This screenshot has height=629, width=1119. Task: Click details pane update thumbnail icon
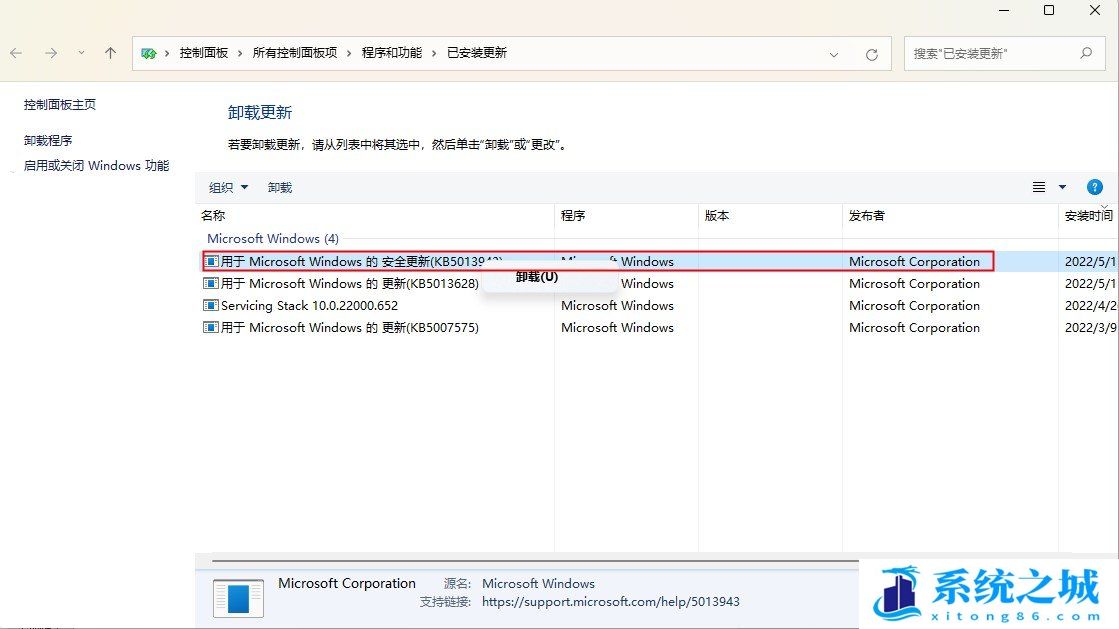[x=238, y=598]
